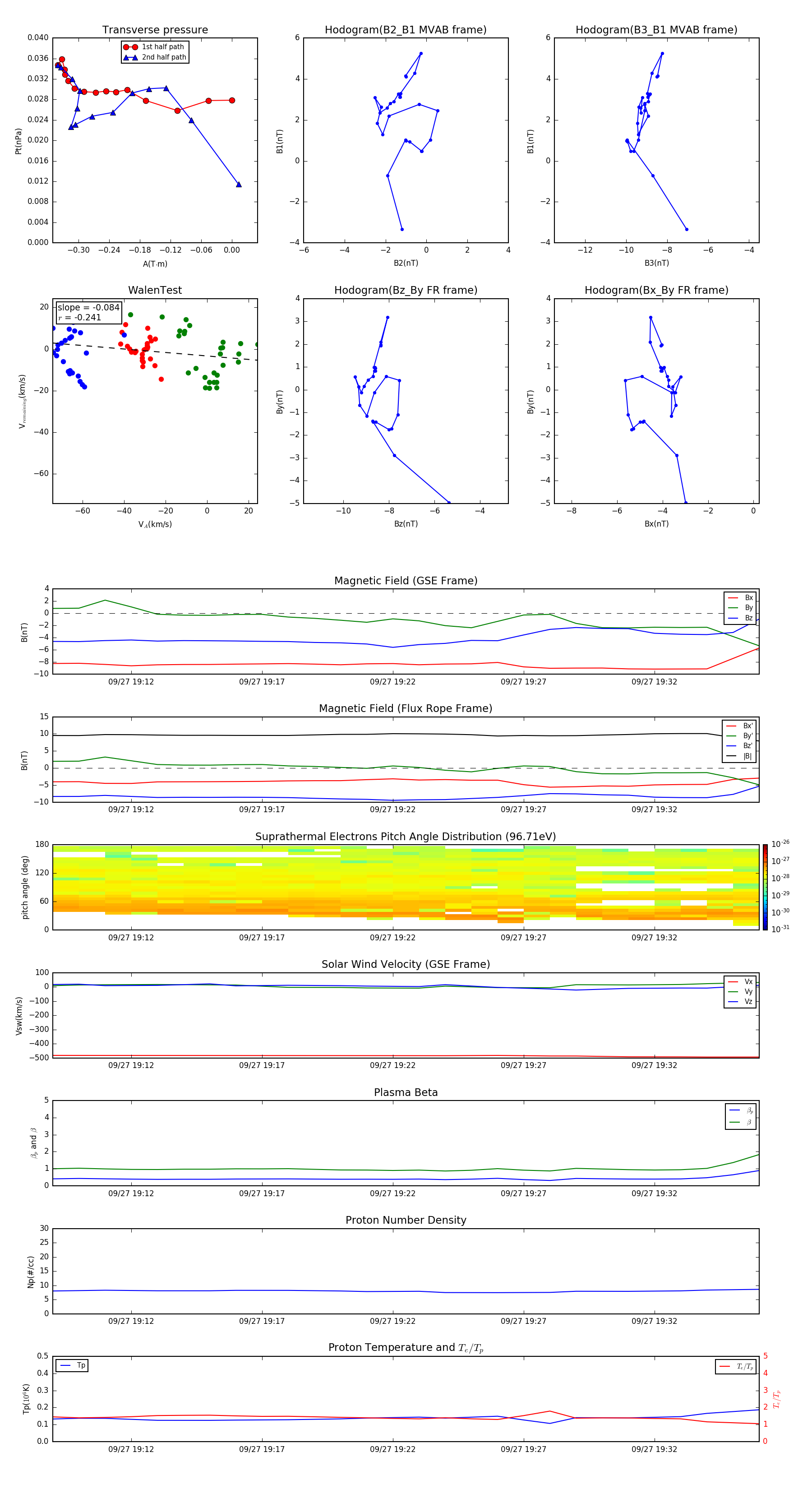The image size is (812, 1489).
Task: Click "09/27 19:27" tick under Proton Number Density panel
Action: [x=524, y=1321]
